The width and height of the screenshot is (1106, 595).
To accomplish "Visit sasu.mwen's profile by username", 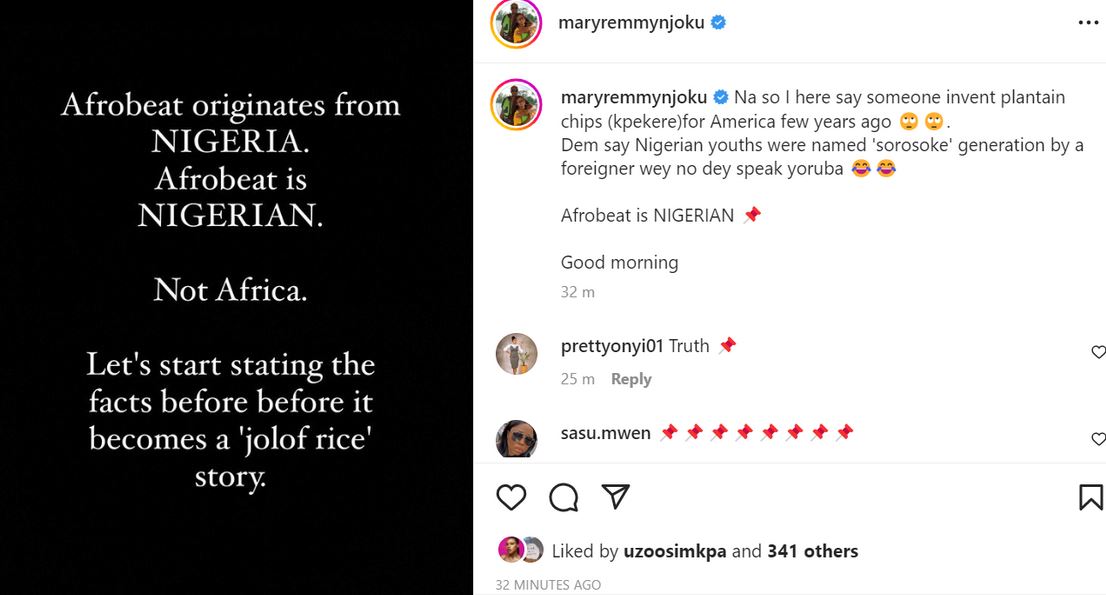I will [606, 433].
